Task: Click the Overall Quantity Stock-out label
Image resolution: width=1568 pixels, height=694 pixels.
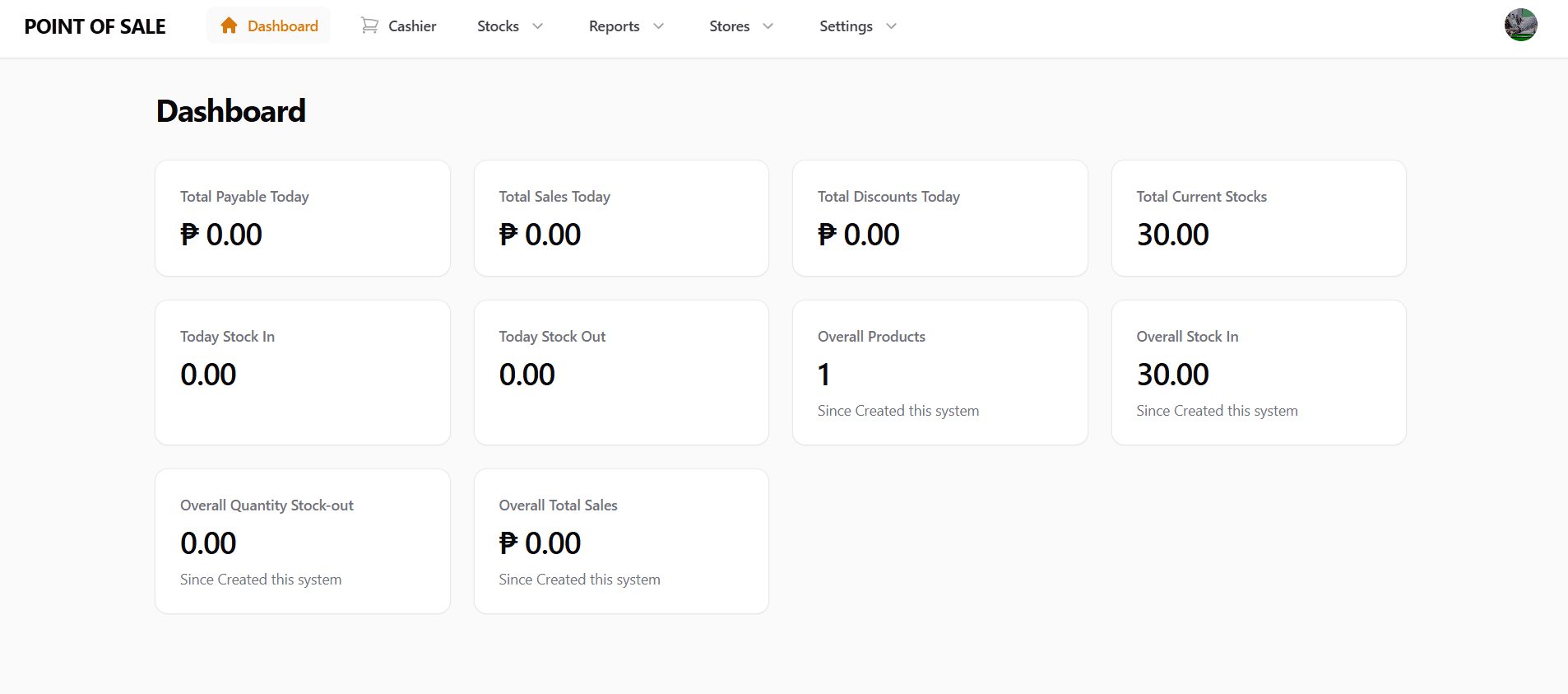Action: tap(267, 505)
